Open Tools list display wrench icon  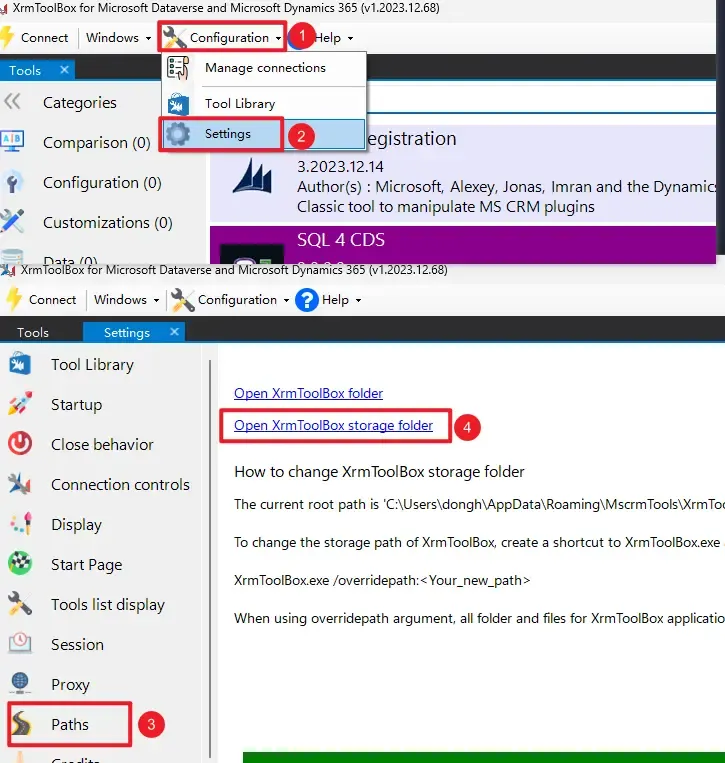(20, 605)
